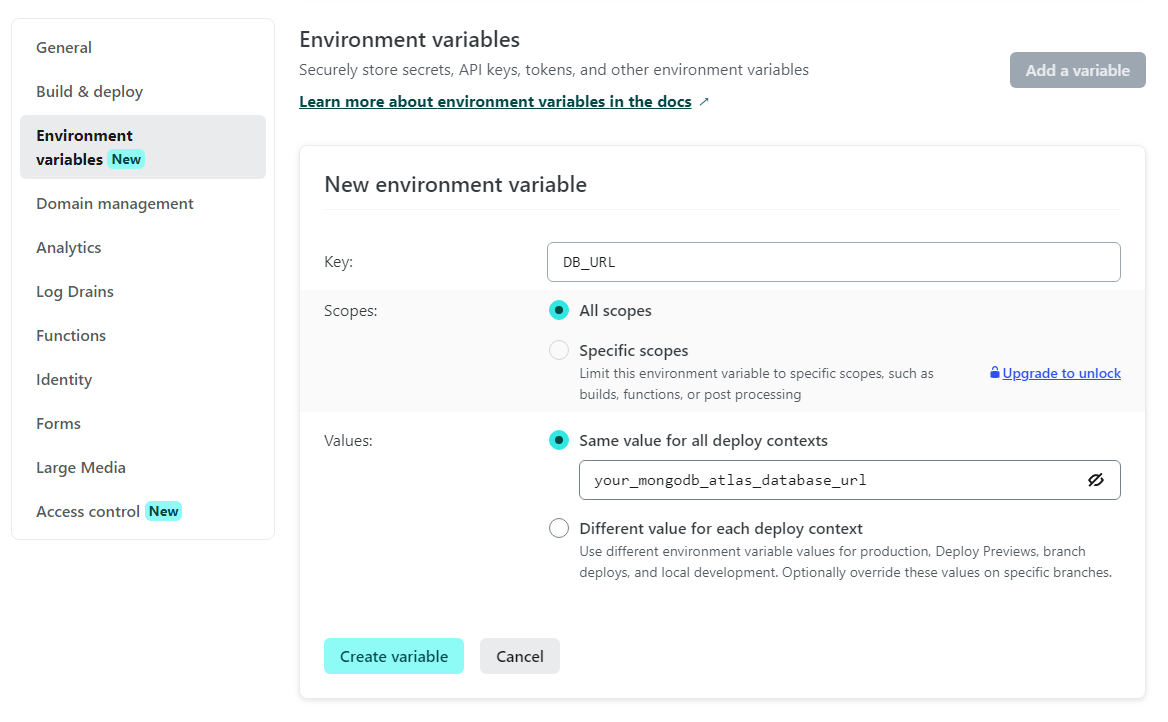The image size is (1168, 722).
Task: Go to Log Drains settings
Action: point(74,291)
